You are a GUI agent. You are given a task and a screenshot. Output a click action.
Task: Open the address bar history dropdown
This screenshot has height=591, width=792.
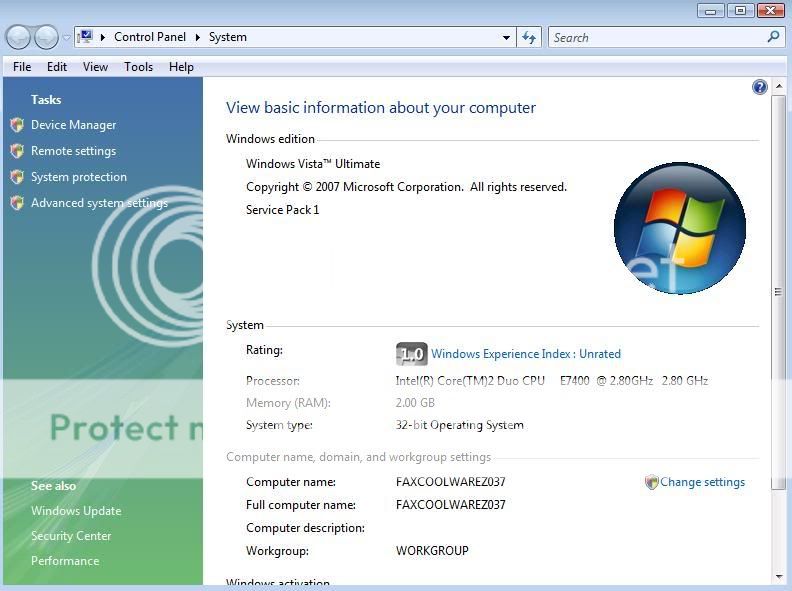click(506, 37)
